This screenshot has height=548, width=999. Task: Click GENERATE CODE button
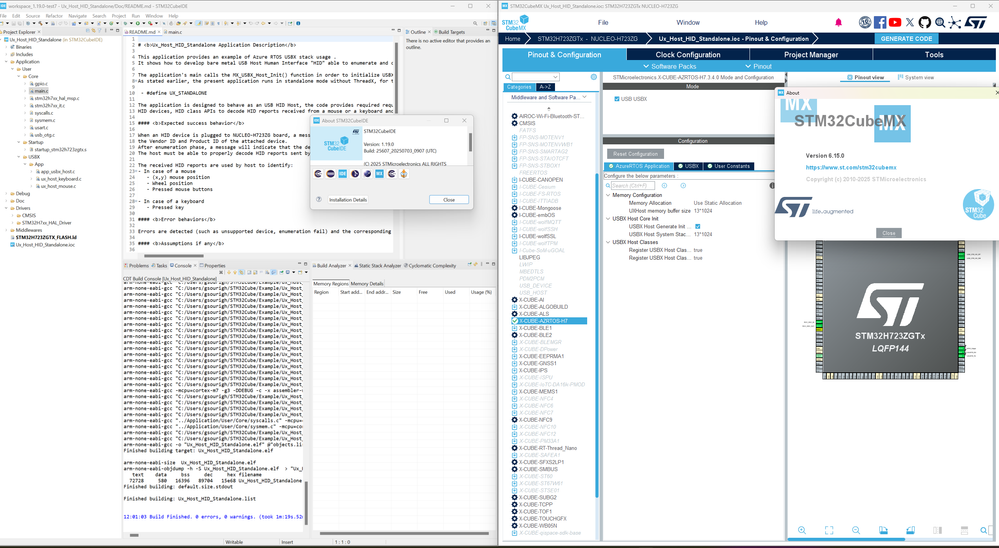[x=906, y=39]
